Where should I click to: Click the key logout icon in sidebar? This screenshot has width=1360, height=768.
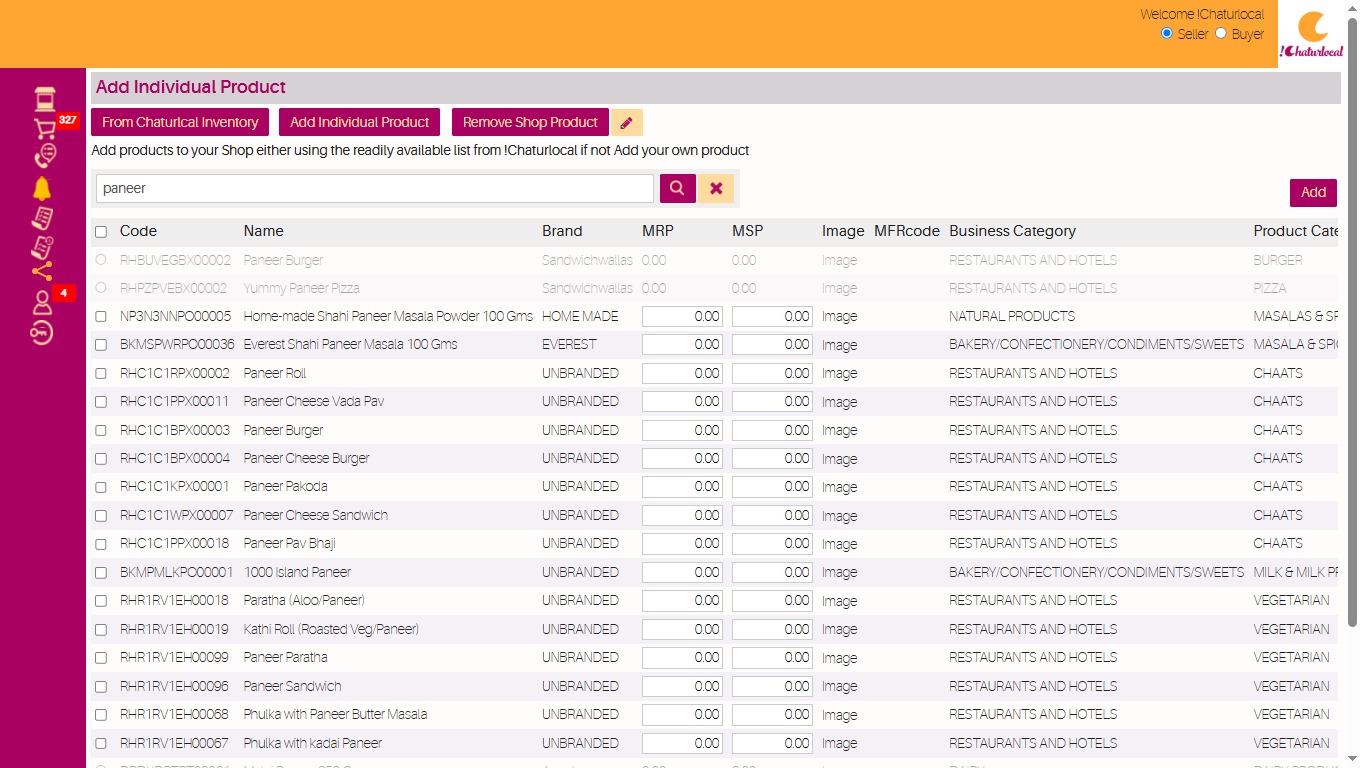pos(42,332)
